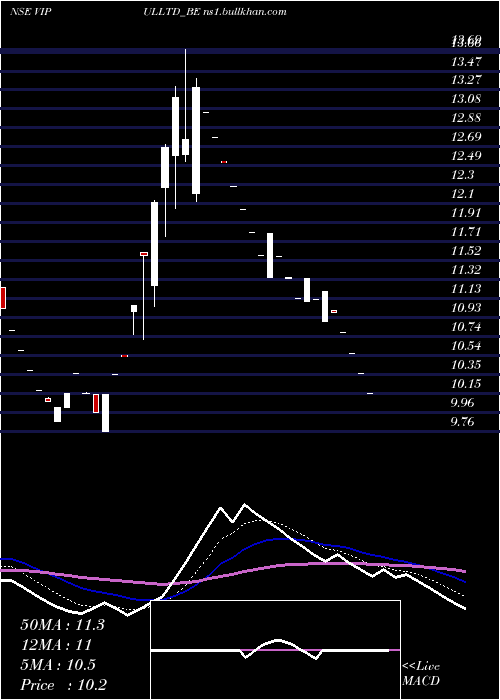500x700 pixels.
Task: Click the 12.3 price level label
Action: coord(462,175)
